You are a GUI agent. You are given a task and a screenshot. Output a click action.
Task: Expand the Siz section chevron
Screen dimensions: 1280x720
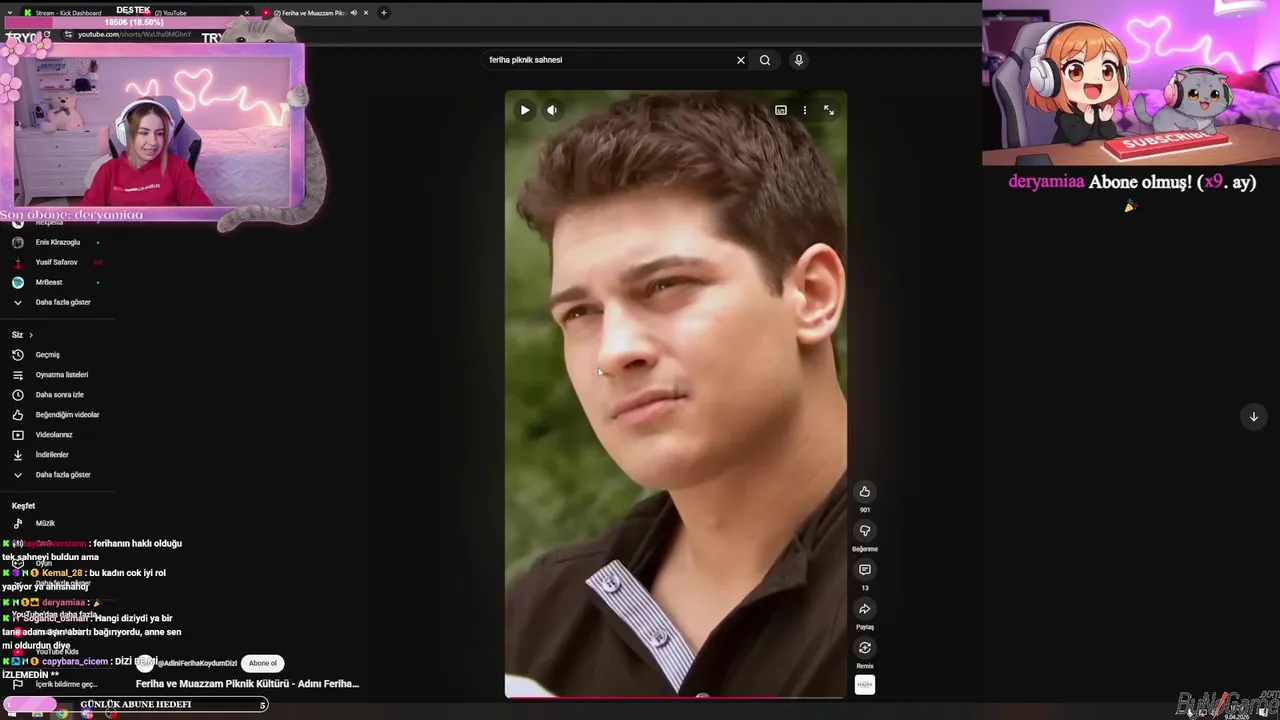click(31, 335)
